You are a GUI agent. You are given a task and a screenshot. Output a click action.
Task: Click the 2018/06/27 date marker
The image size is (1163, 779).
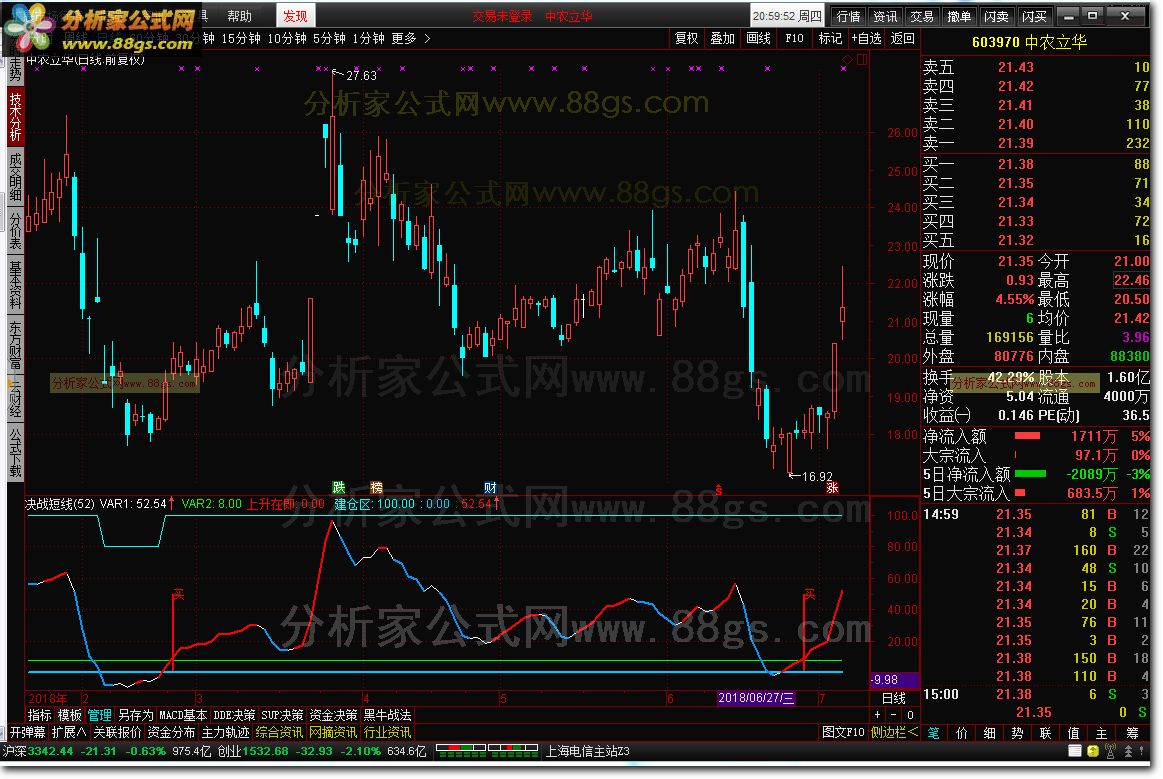[756, 698]
